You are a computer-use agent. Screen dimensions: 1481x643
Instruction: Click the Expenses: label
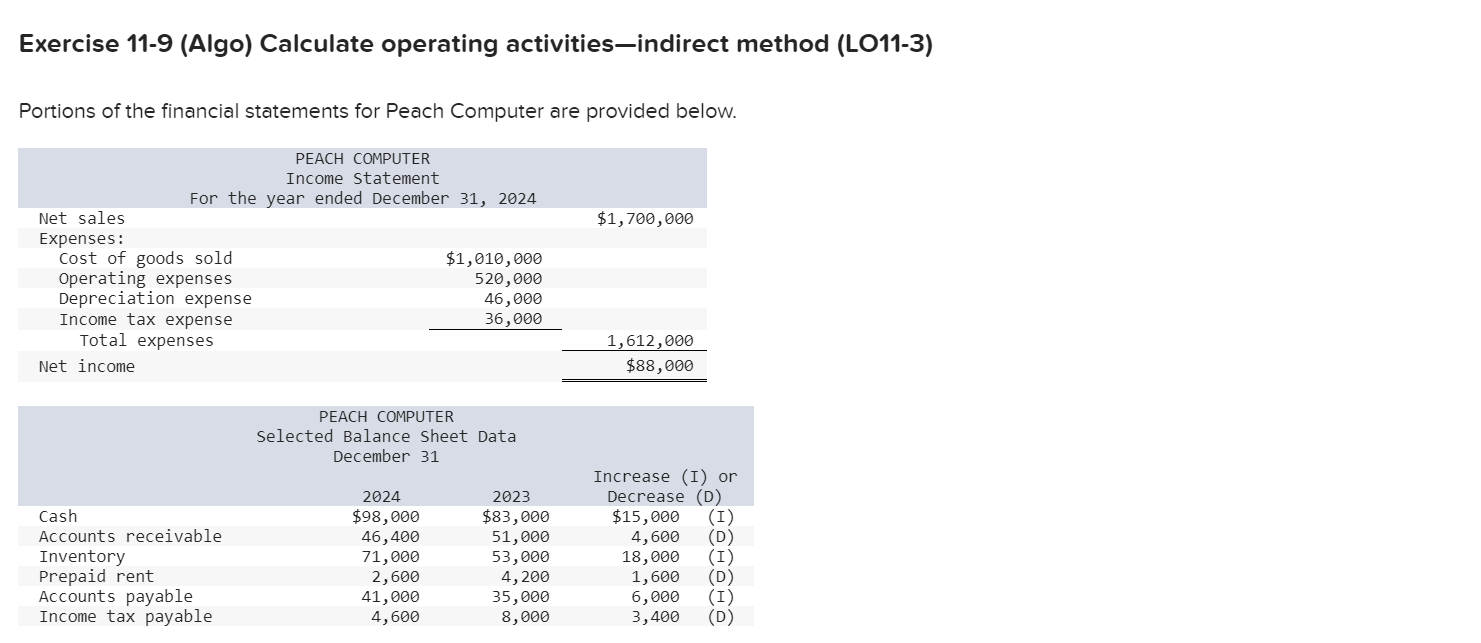coord(82,238)
